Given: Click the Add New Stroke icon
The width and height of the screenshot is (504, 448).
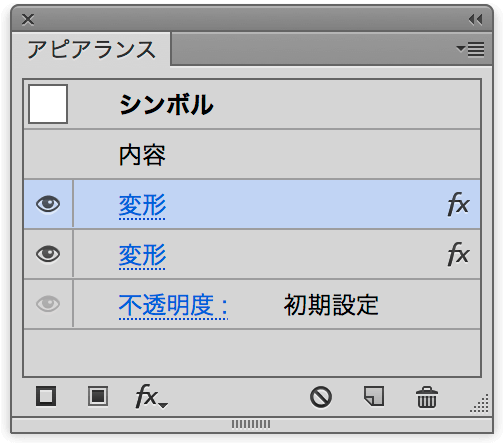Looking at the screenshot, I should (46, 396).
